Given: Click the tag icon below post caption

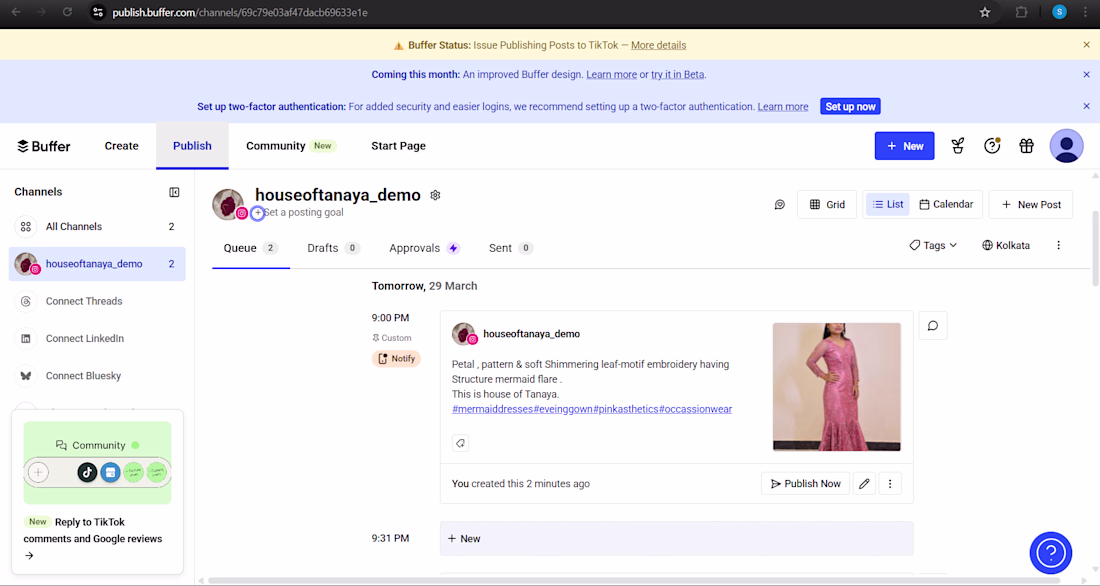Looking at the screenshot, I should point(460,443).
